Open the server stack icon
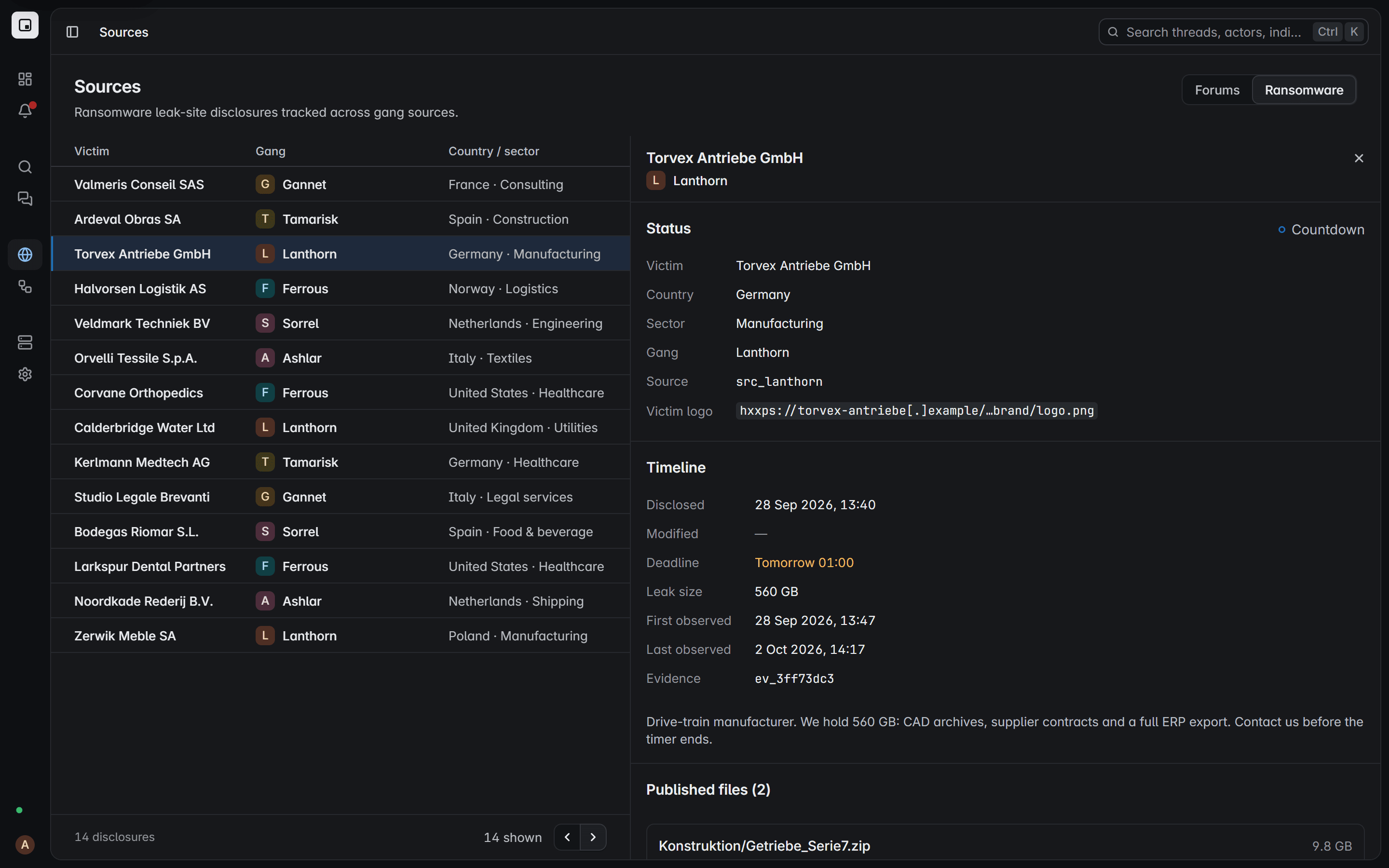The image size is (1389, 868). pyautogui.click(x=25, y=343)
